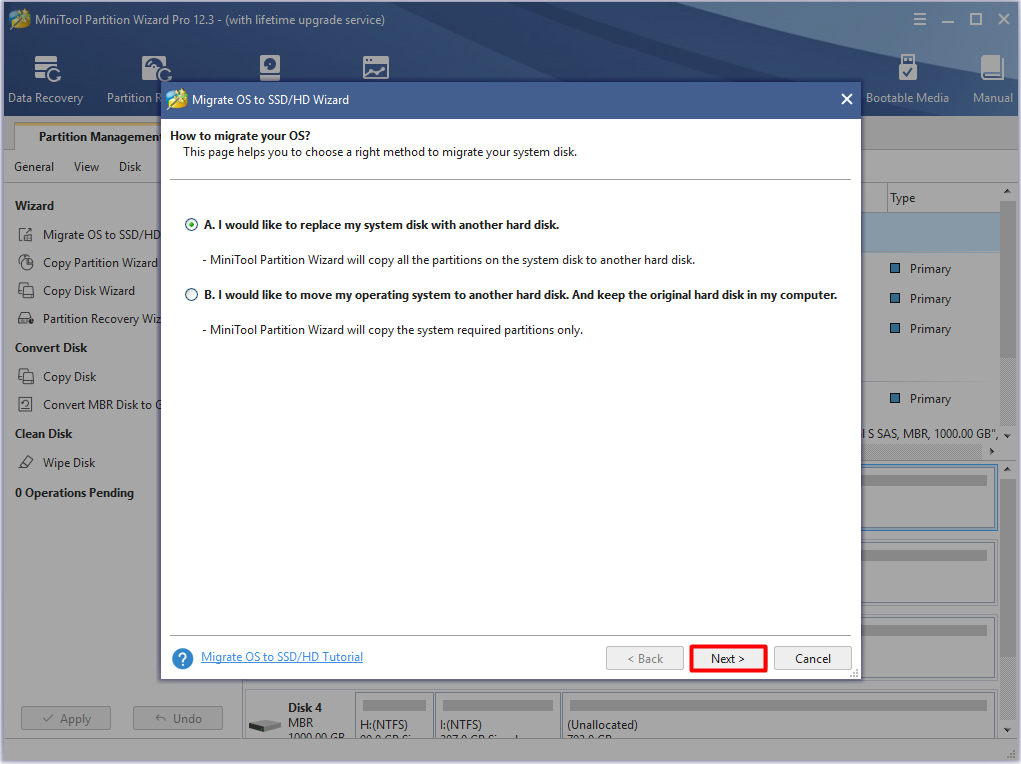Open the Manual from the toolbar

click(992, 79)
